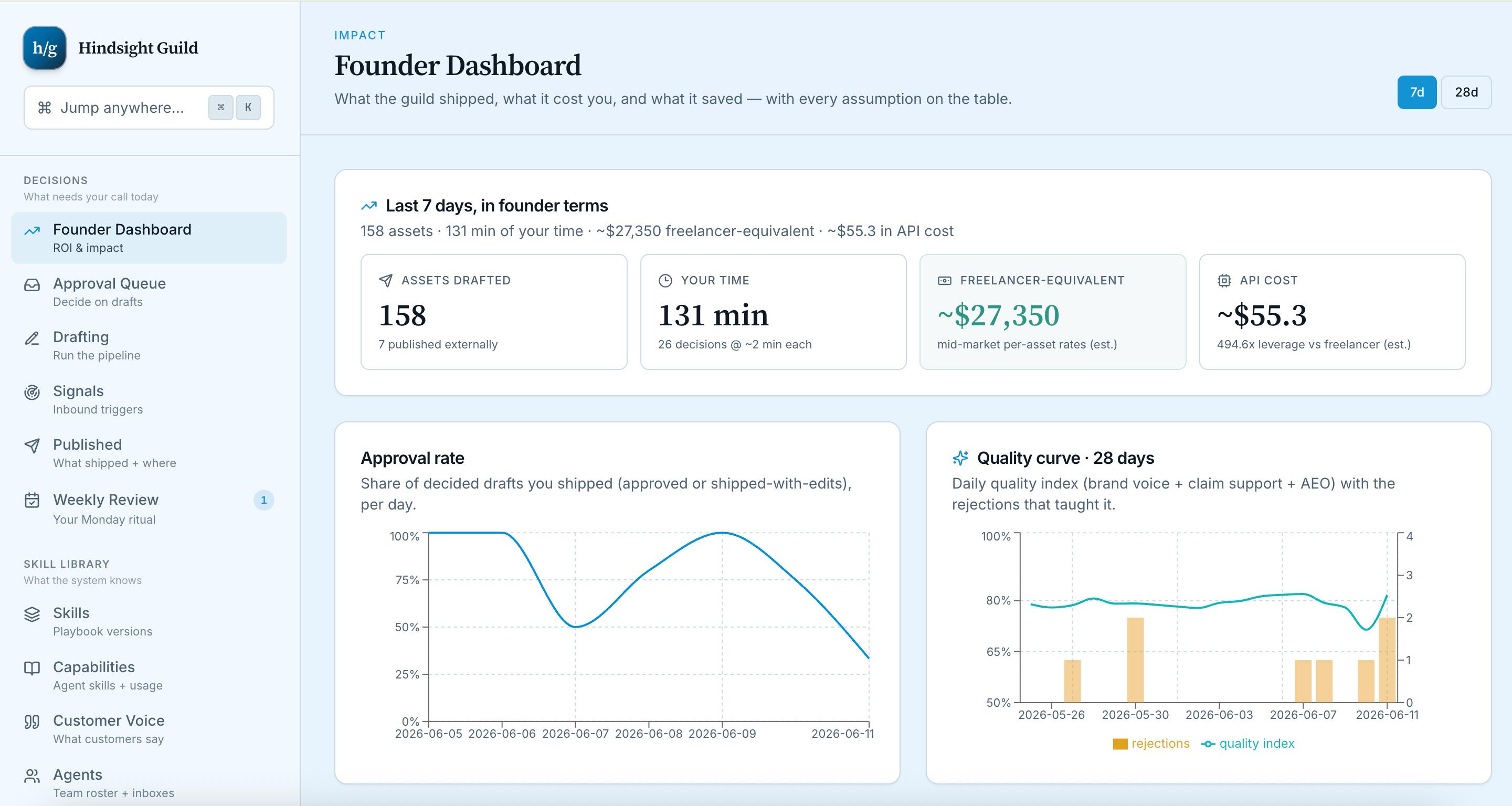1512x806 pixels.
Task: Open Approval Queue inbox icon
Action: pyautogui.click(x=33, y=285)
